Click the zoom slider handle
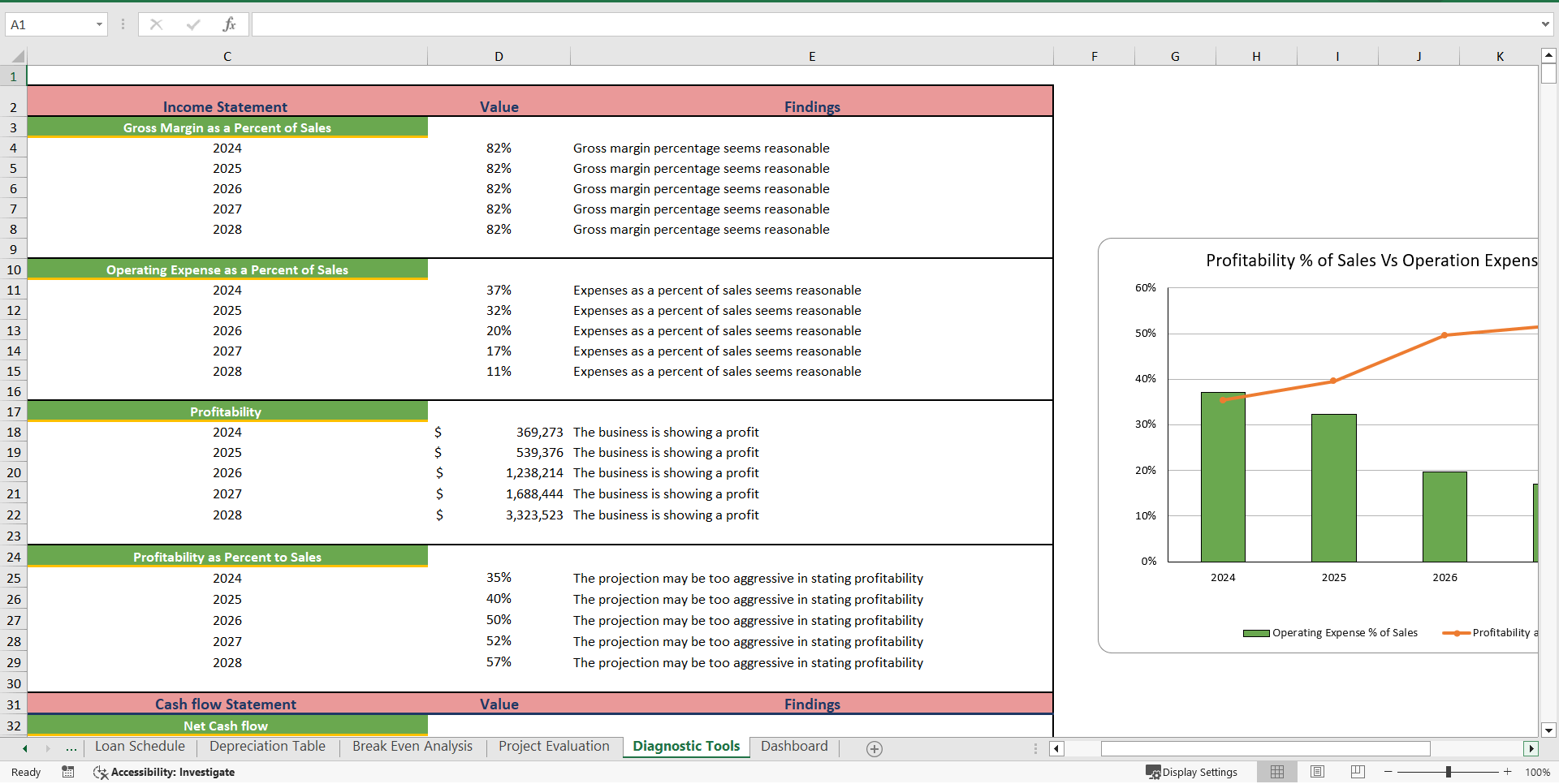1559x784 pixels. click(1449, 772)
